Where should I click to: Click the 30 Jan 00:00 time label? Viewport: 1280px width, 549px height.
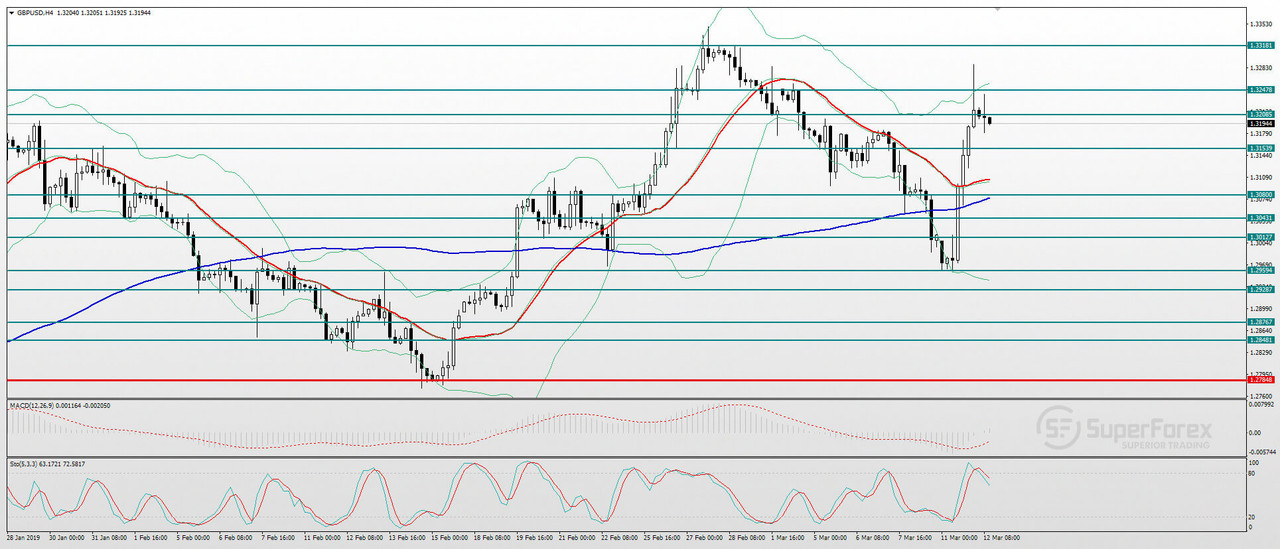click(x=69, y=537)
